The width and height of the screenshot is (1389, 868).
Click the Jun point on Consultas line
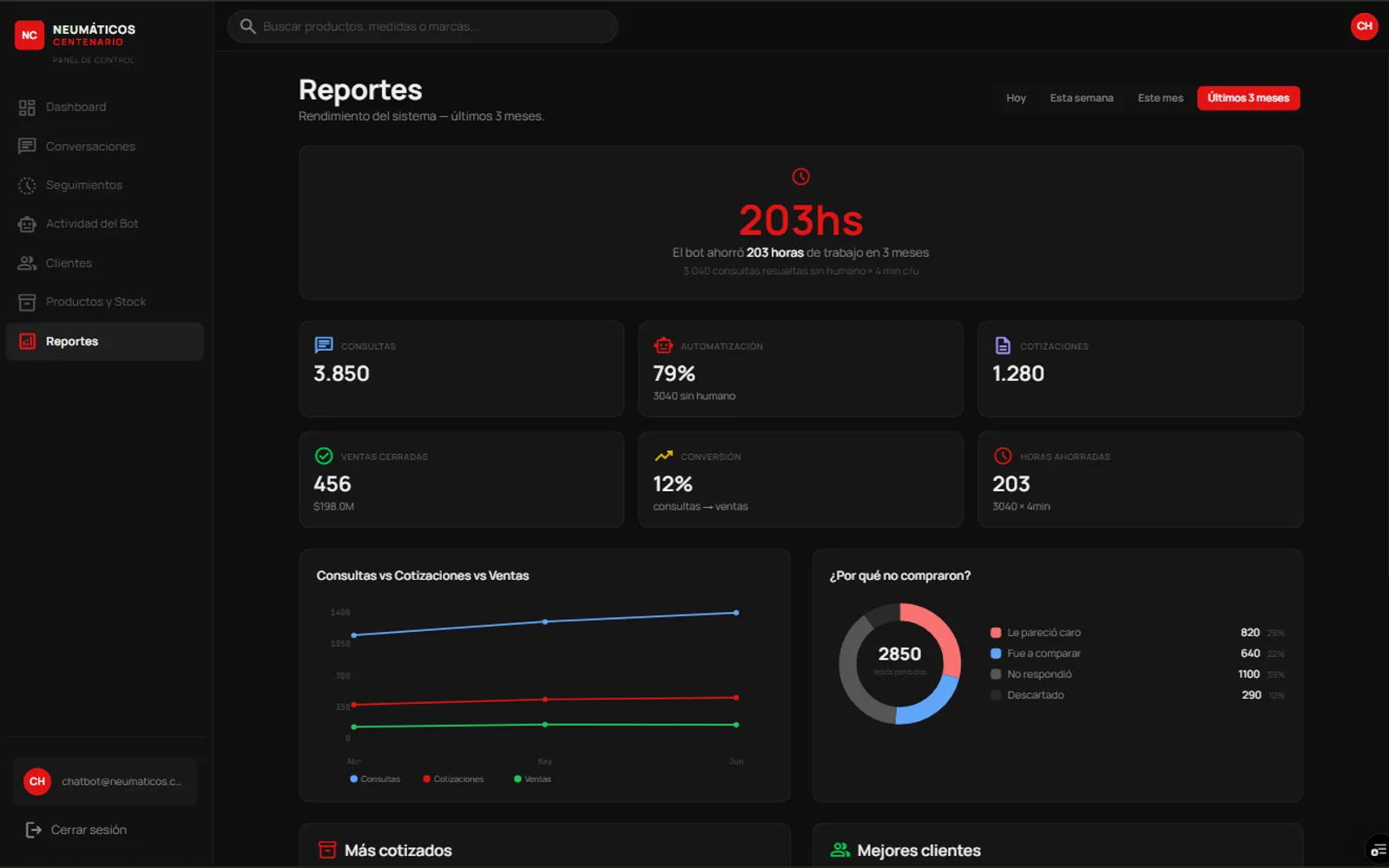tap(736, 613)
